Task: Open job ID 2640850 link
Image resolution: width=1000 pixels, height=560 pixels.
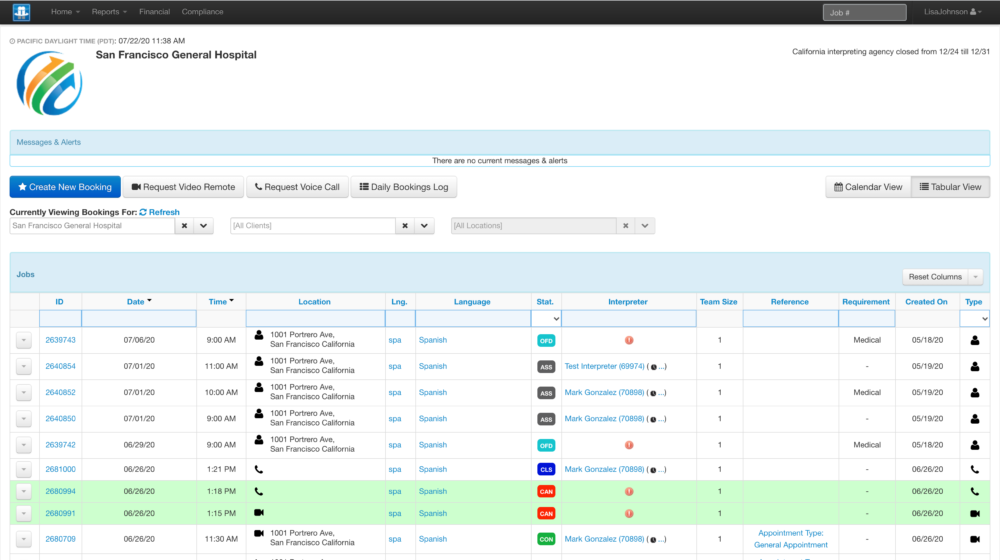Action: tap(60, 419)
